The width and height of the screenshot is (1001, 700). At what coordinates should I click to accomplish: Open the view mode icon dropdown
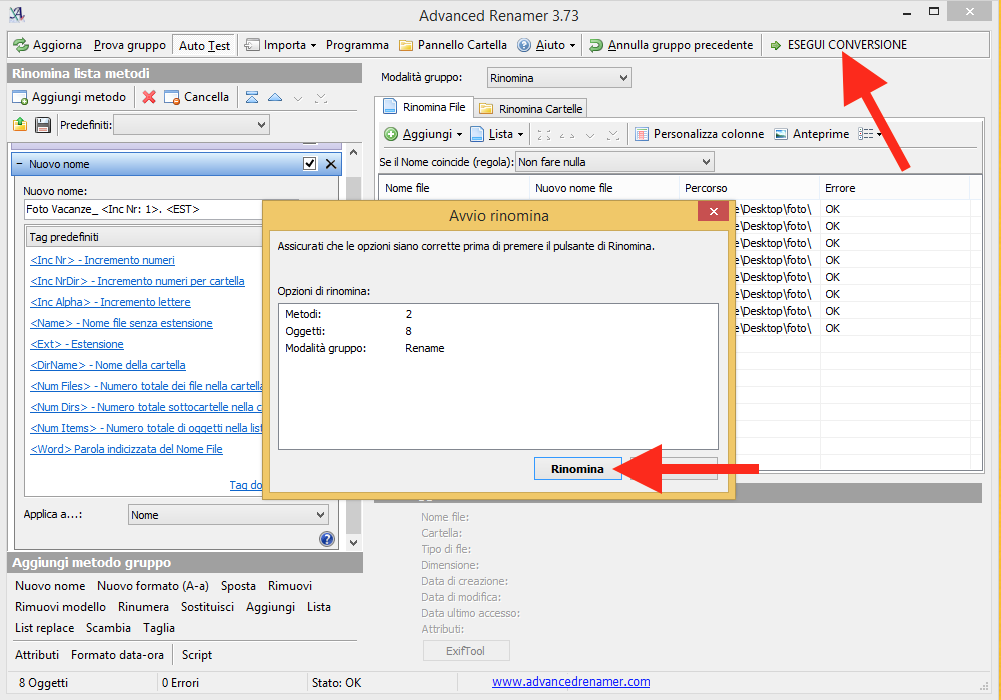[870, 134]
